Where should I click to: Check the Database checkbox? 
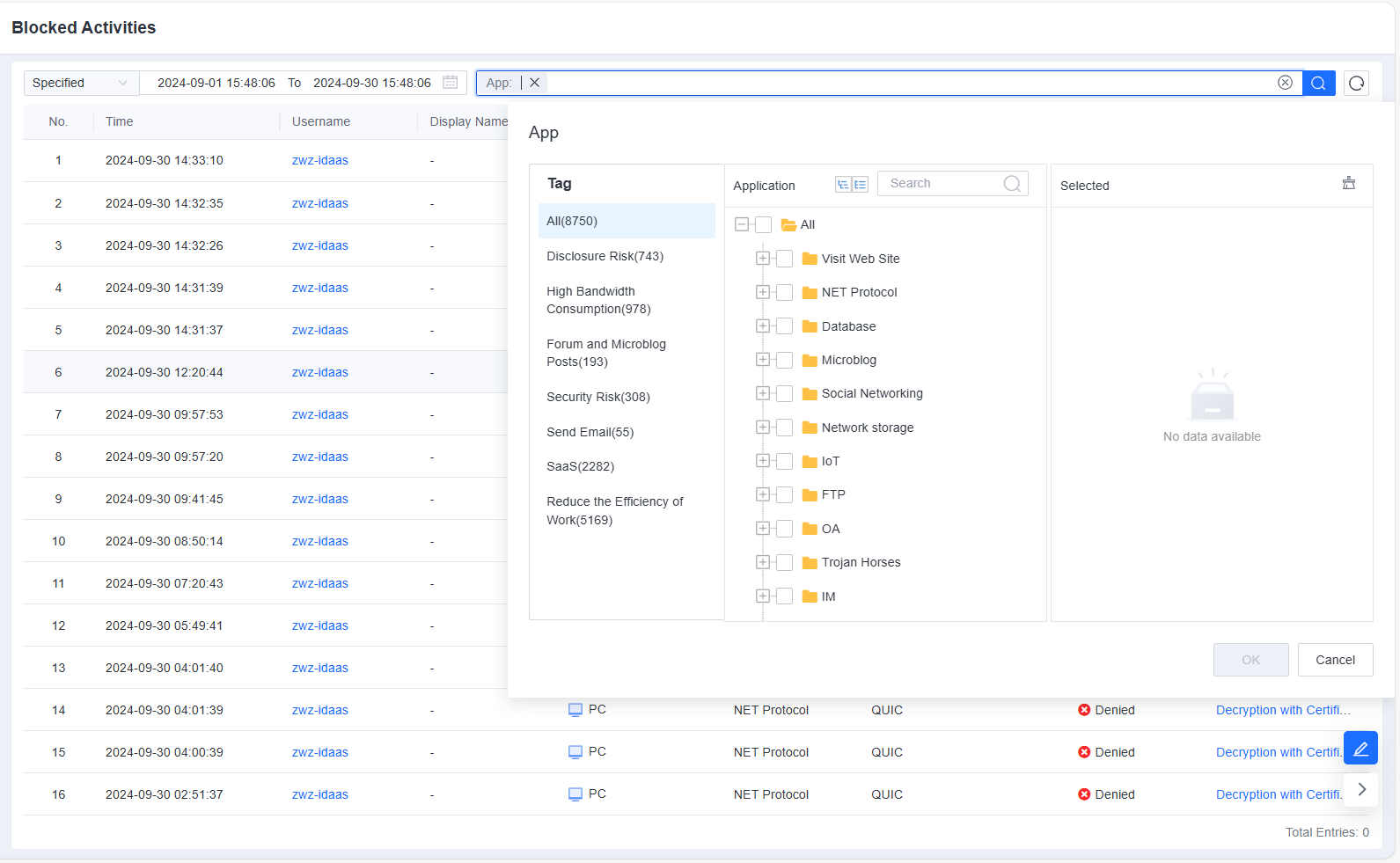pyautogui.click(x=784, y=326)
